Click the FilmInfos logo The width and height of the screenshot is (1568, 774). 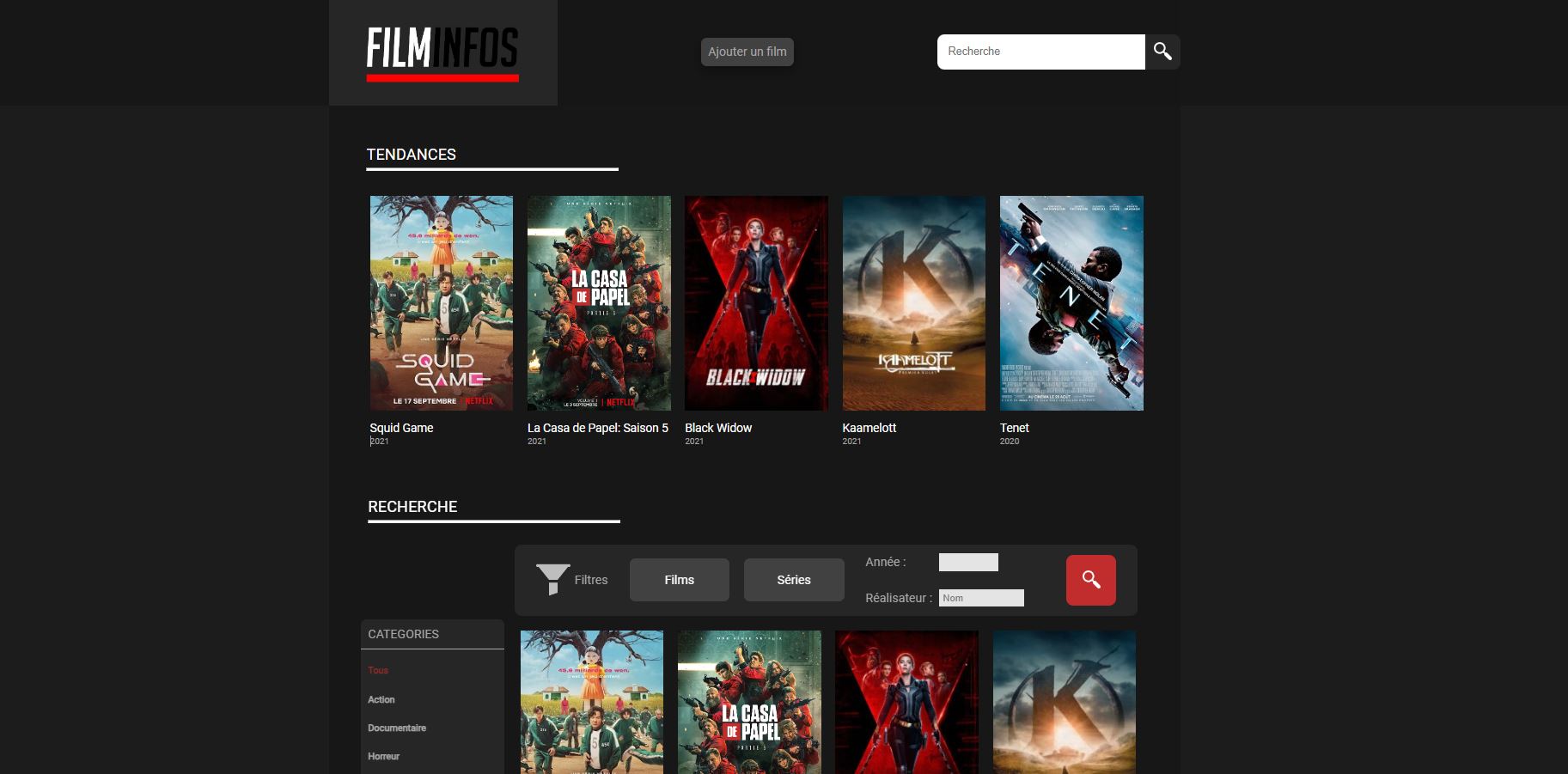click(x=442, y=53)
